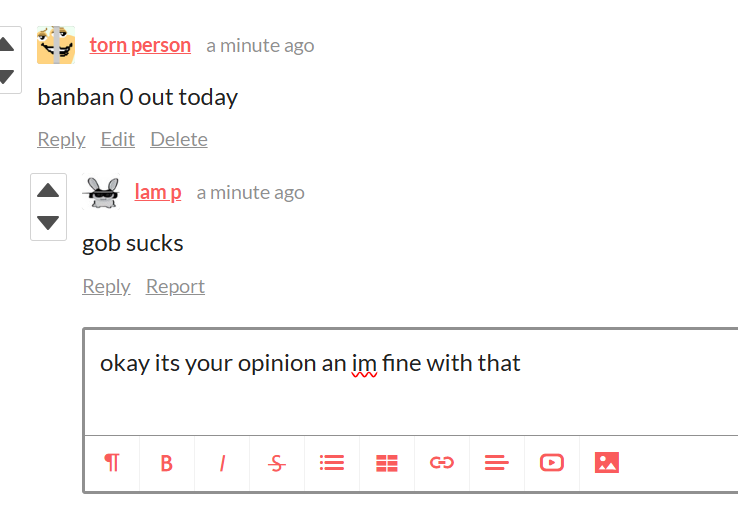The width and height of the screenshot is (738, 509).
Task: Open lam p's profile link
Action: (158, 193)
